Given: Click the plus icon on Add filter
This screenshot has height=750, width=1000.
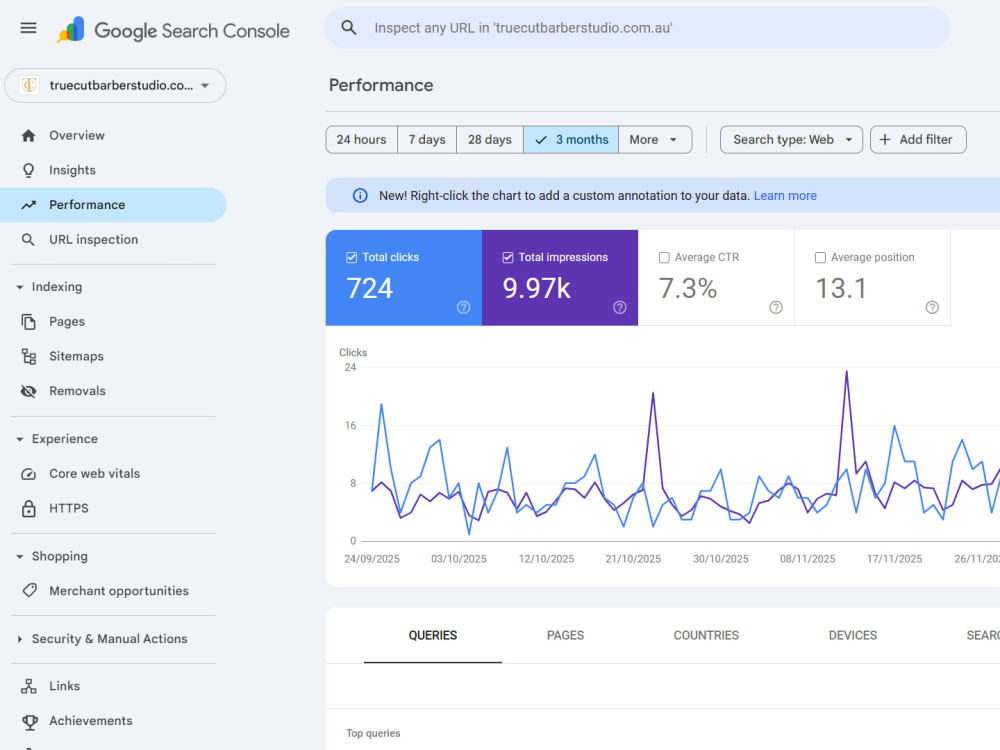Looking at the screenshot, I should click(x=885, y=140).
